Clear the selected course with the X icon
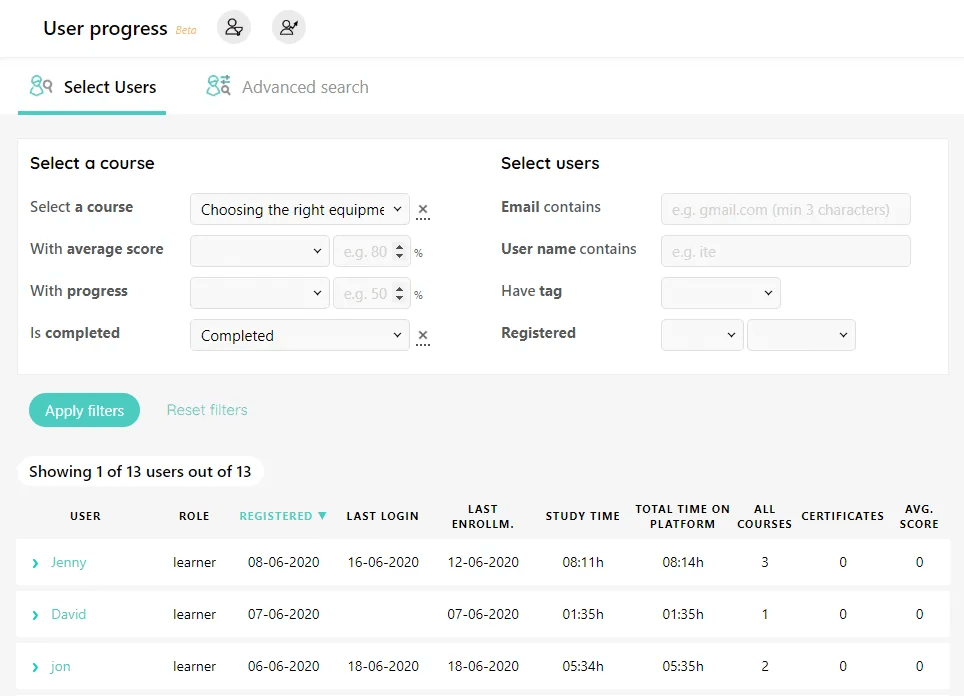The height and width of the screenshot is (696, 964). pyautogui.click(x=422, y=210)
